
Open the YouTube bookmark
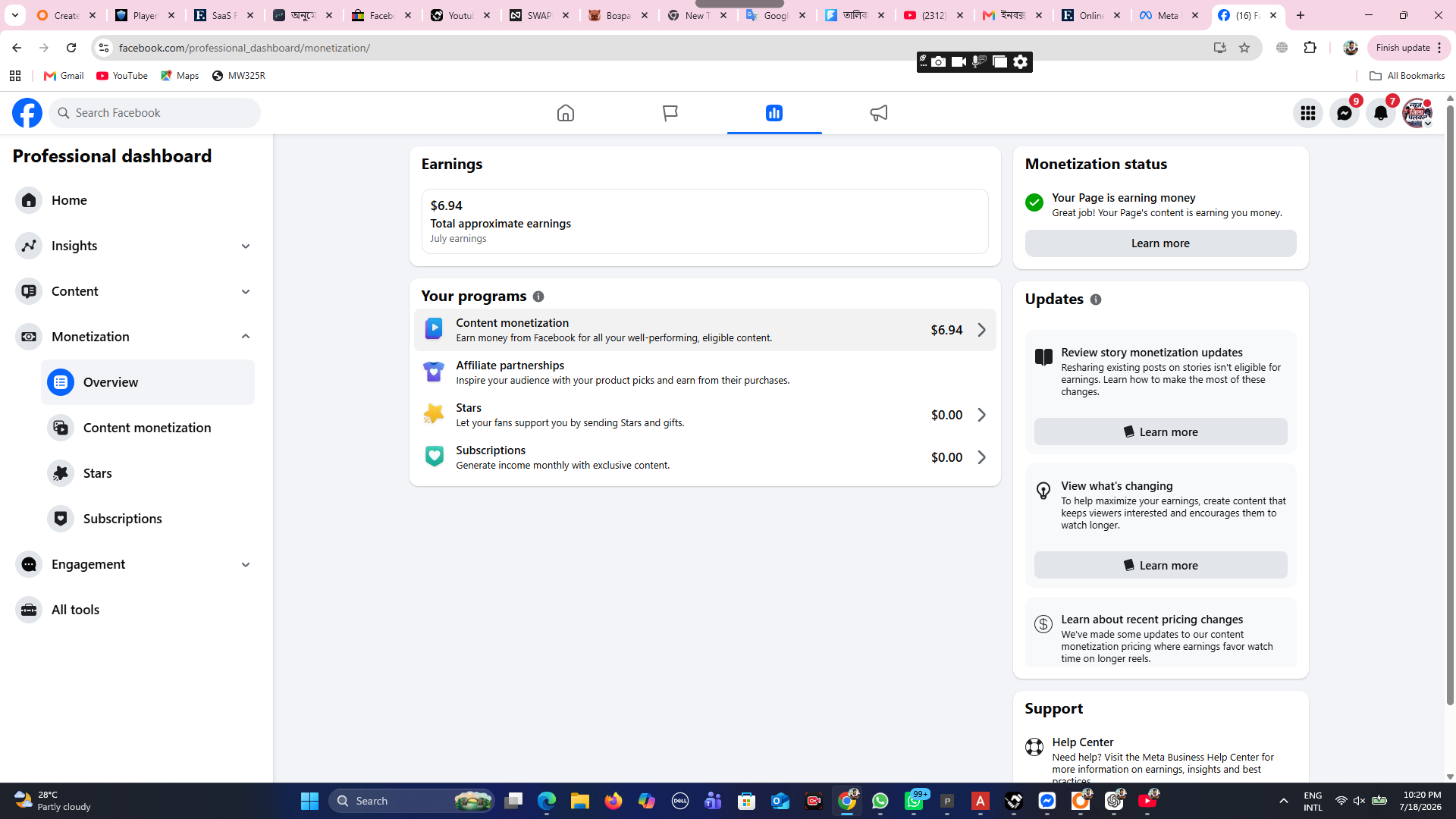click(x=122, y=76)
